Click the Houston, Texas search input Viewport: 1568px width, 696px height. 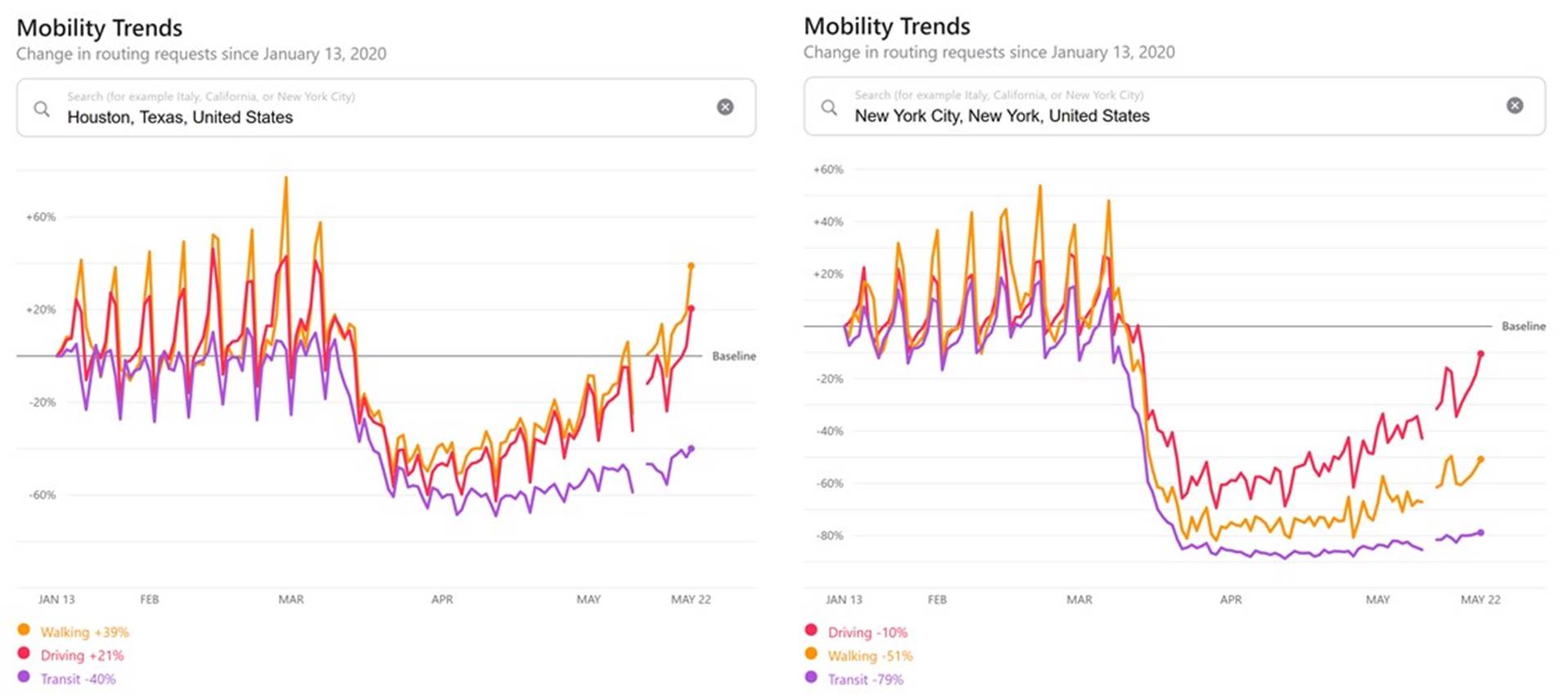click(x=368, y=116)
